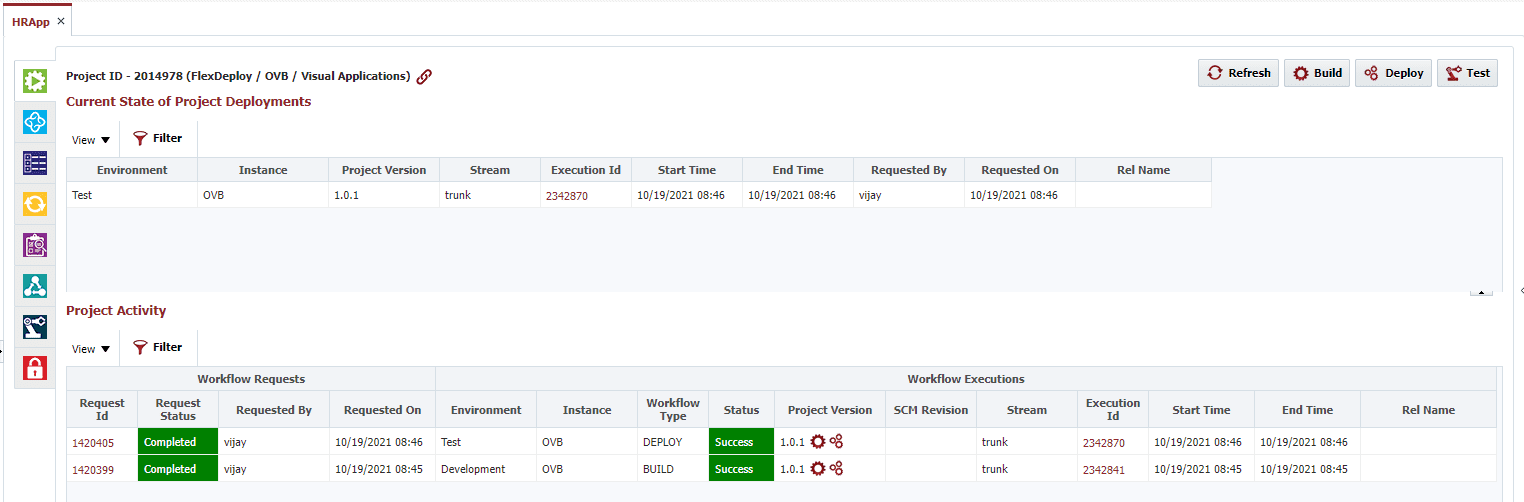
Task: Click the Refresh button
Action: (1238, 73)
